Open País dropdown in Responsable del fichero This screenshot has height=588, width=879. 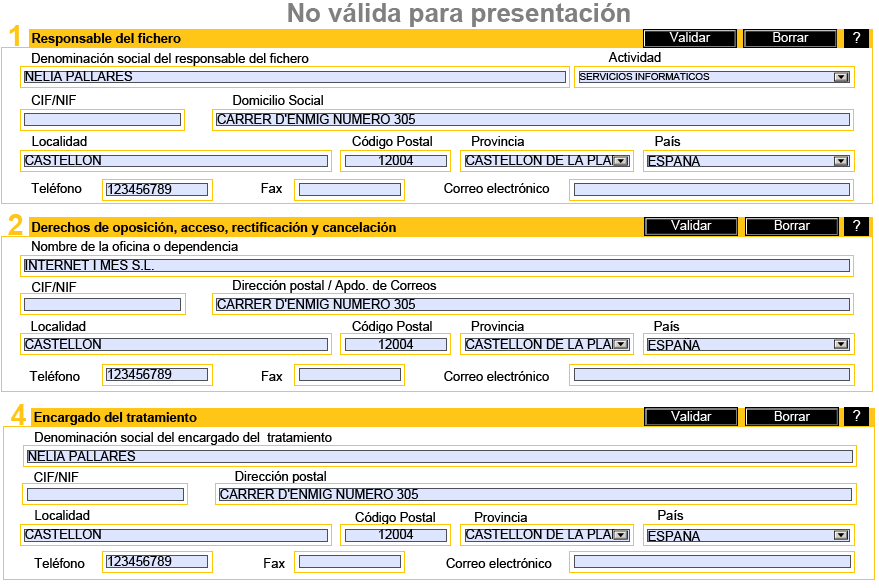[841, 161]
